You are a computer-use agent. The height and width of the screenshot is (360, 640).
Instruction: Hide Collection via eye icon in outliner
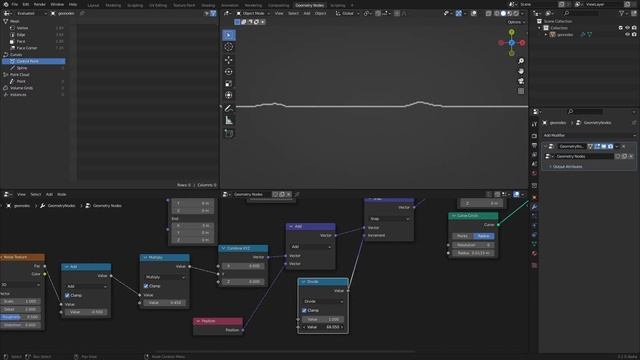(x=627, y=28)
